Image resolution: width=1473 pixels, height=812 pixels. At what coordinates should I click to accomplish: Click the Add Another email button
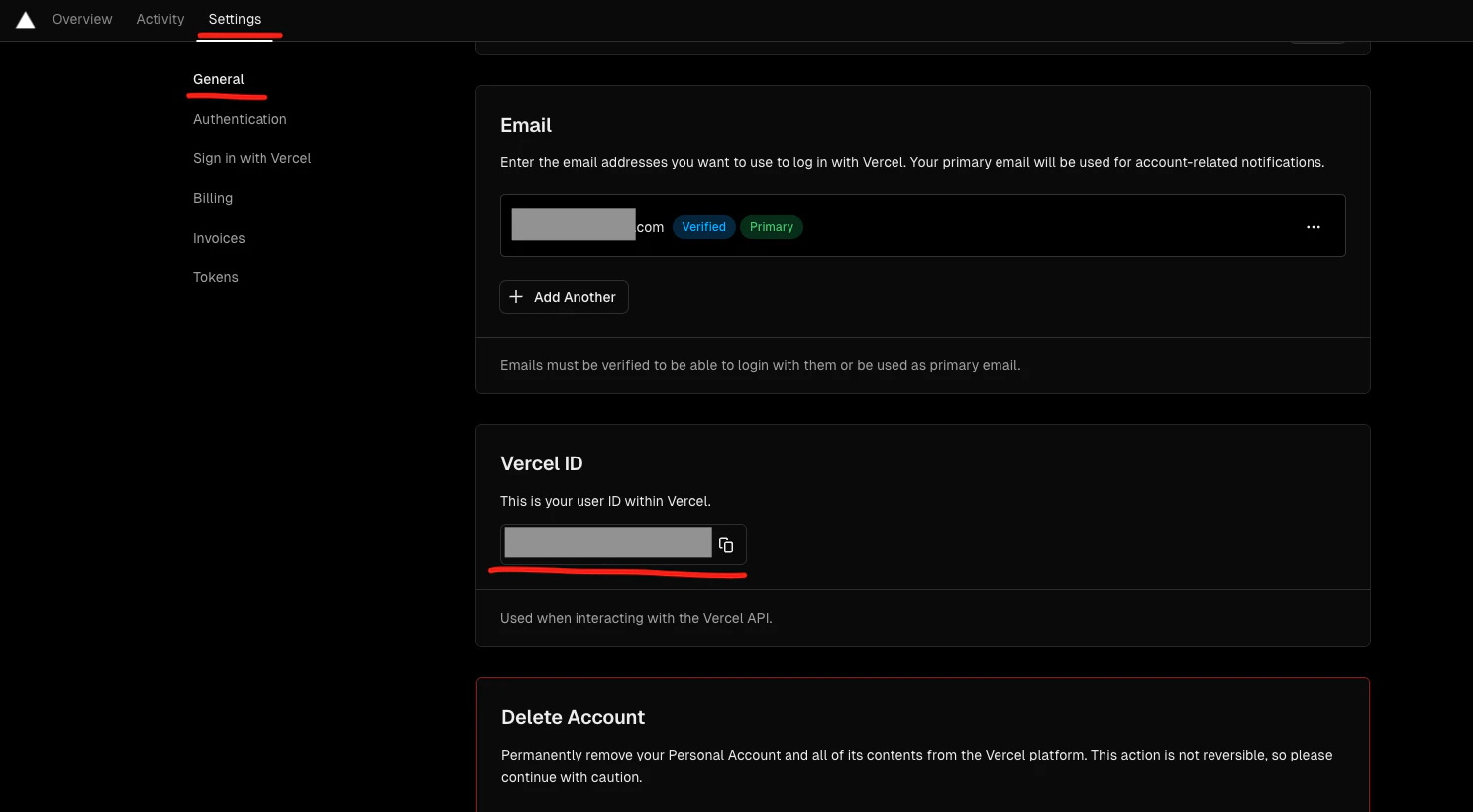564,297
